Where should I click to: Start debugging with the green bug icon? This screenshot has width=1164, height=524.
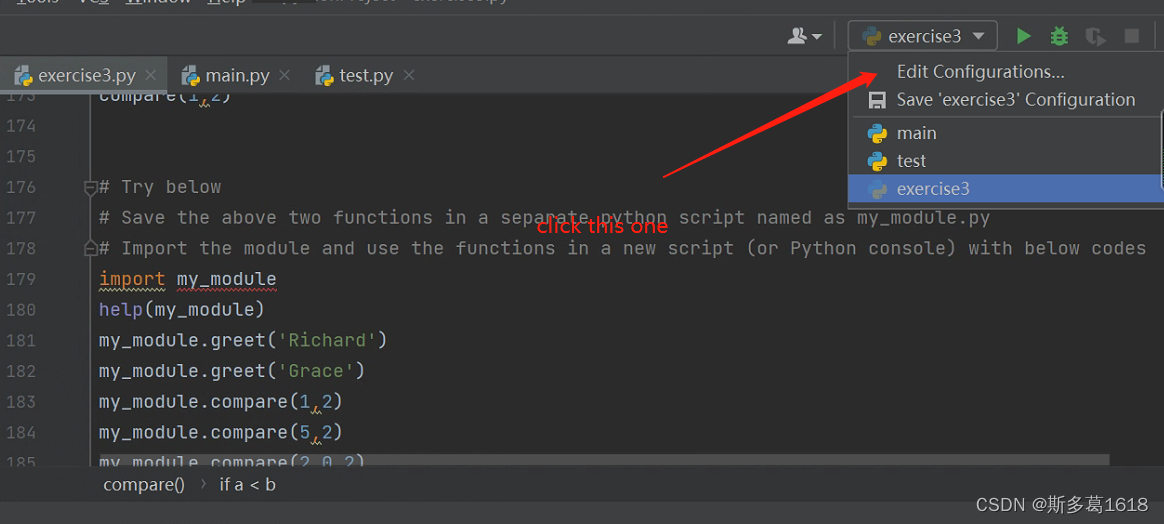(1059, 36)
